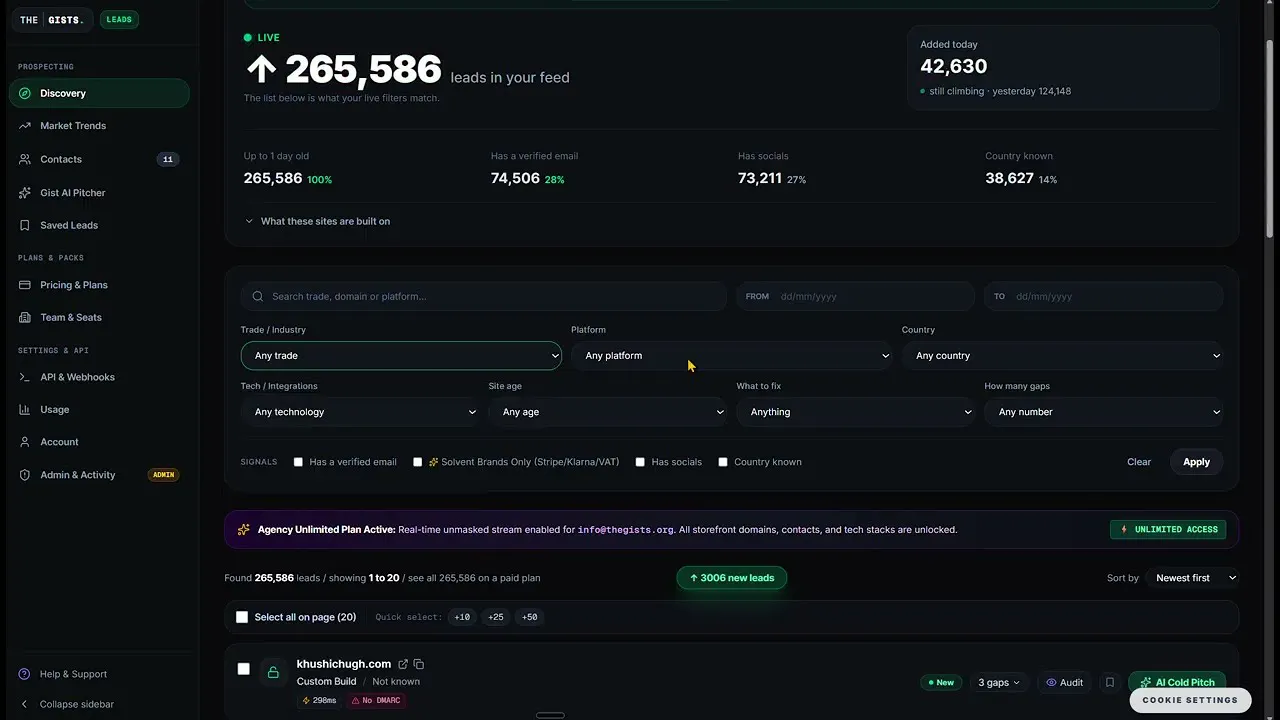Load the 3006 new leads

(x=732, y=578)
